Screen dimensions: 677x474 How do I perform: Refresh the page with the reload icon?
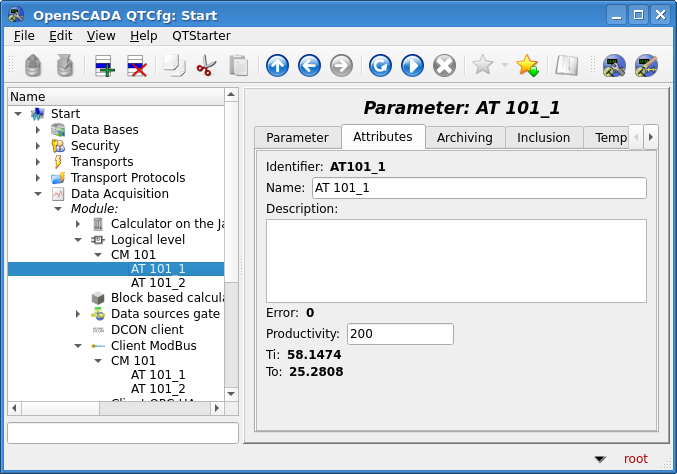point(380,66)
